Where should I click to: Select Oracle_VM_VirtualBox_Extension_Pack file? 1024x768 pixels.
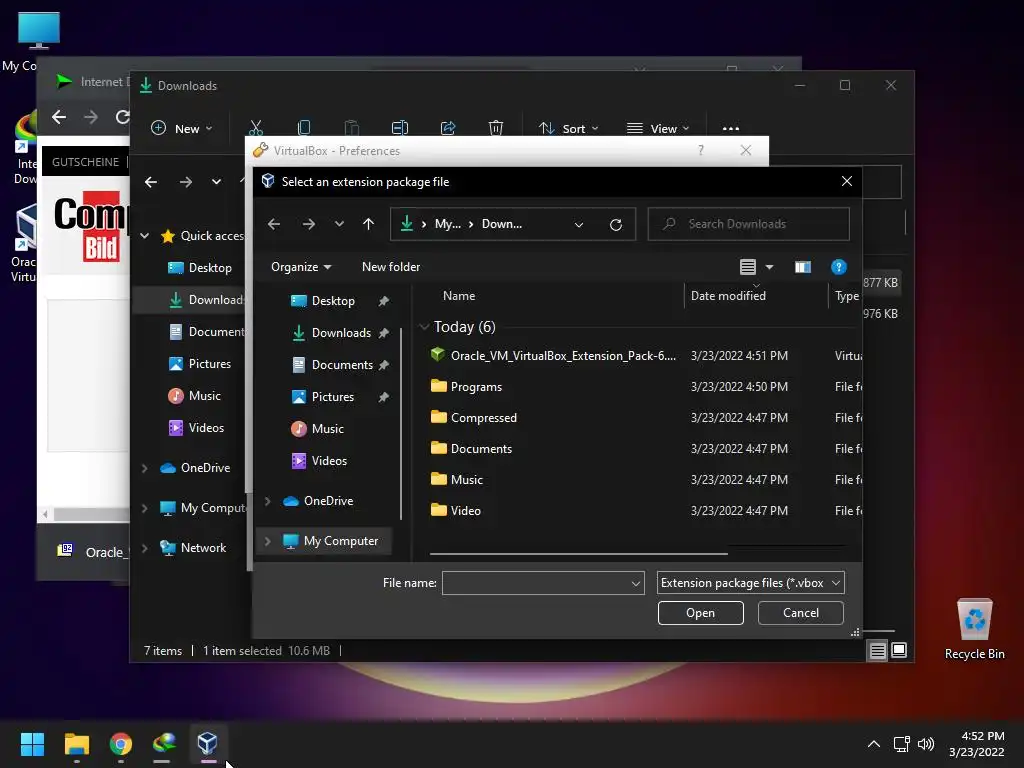pyautogui.click(x=563, y=355)
